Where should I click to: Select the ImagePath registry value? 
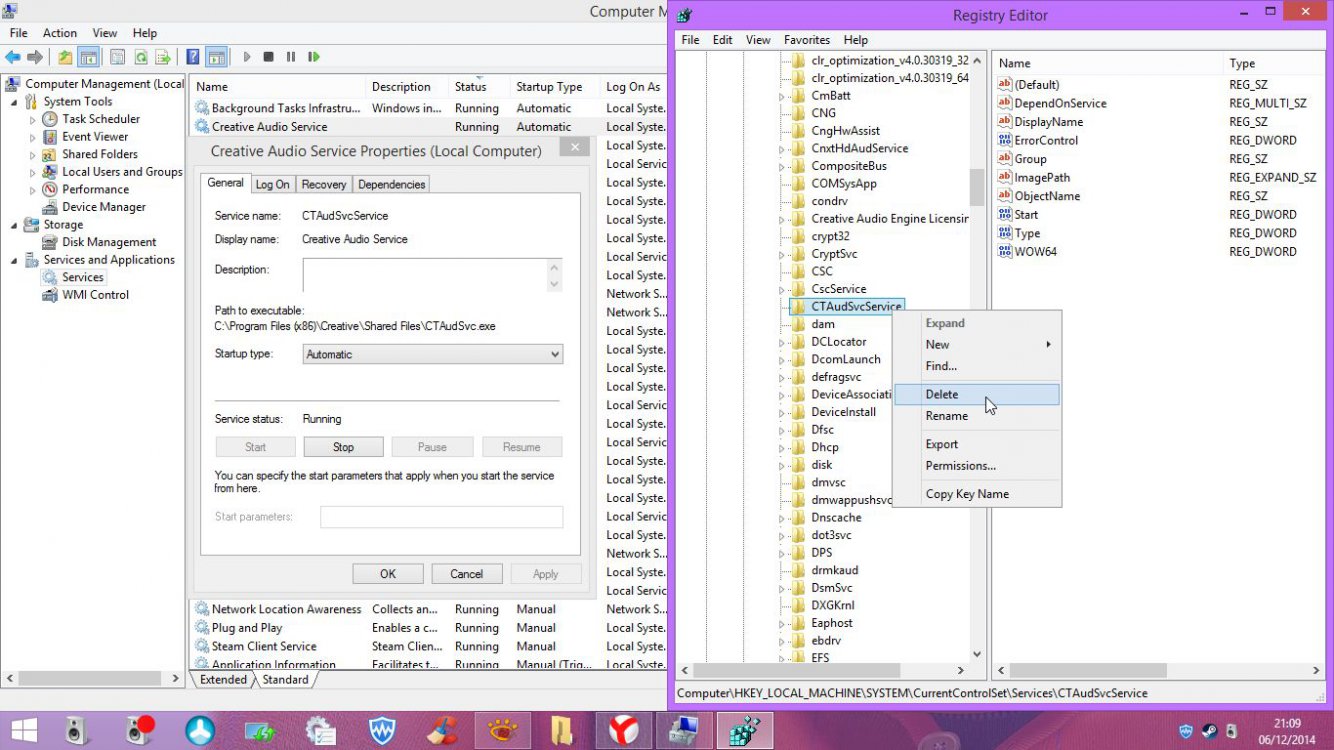[x=1042, y=177]
